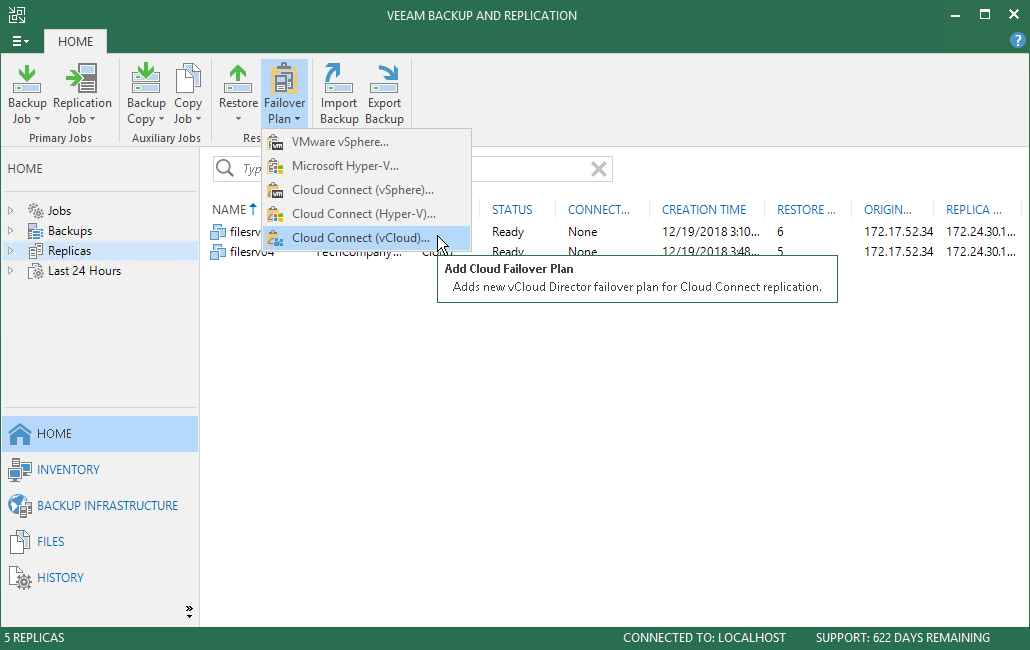Viewport: 1030px width, 650px height.
Task: Select the HOME view label
Action: (x=55, y=433)
